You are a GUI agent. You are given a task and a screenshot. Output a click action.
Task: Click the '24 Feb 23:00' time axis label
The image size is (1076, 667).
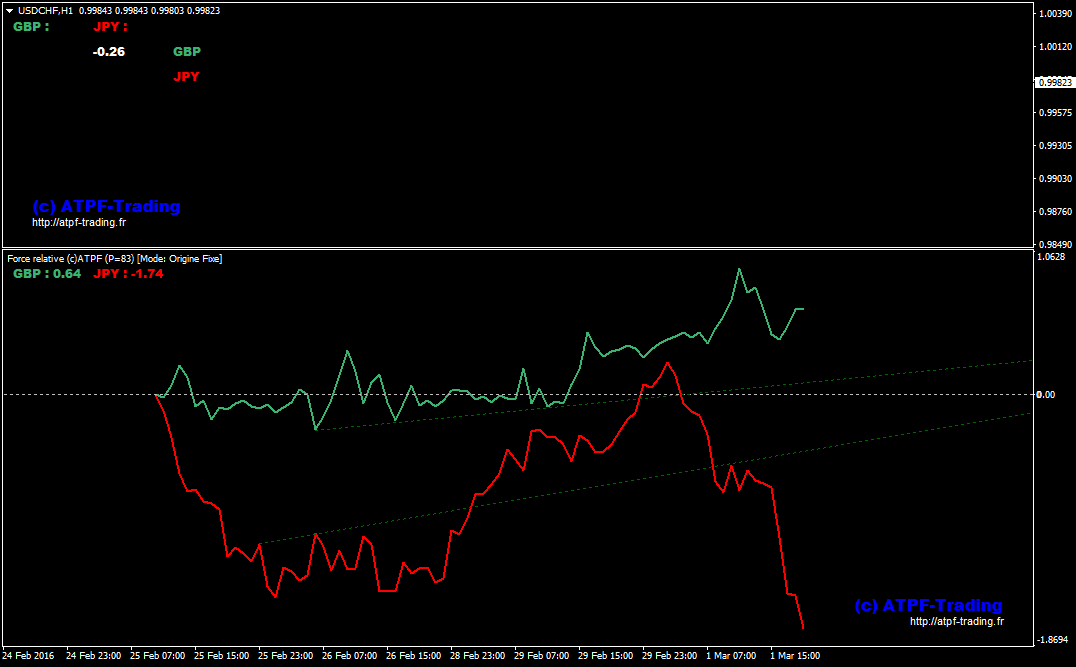point(93,655)
